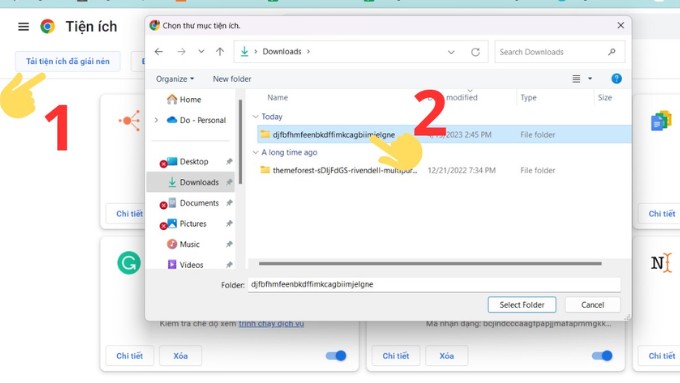Click the pin icon beside Downloads

pos(229,182)
